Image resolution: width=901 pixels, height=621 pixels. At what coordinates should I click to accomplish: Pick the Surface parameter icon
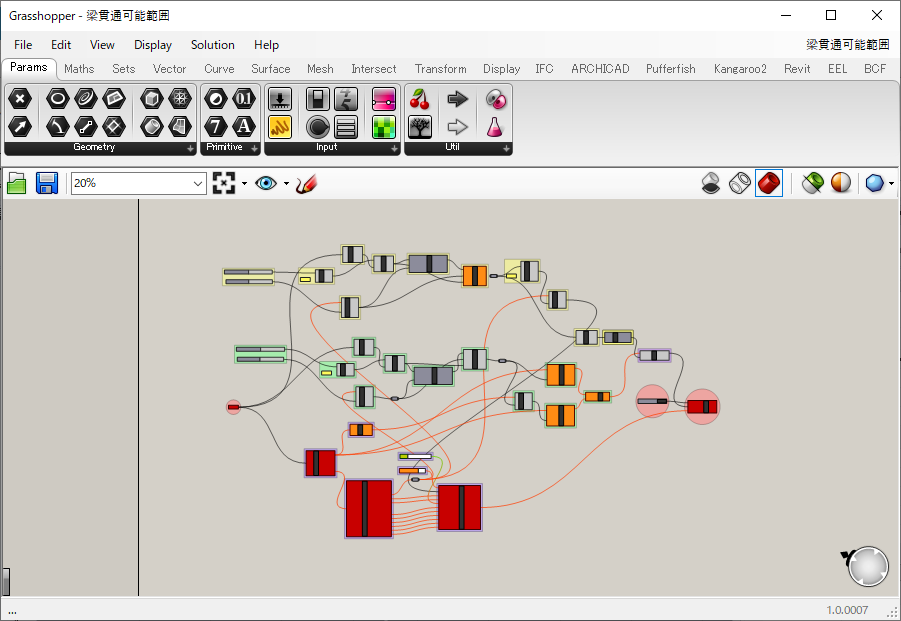click(180, 126)
